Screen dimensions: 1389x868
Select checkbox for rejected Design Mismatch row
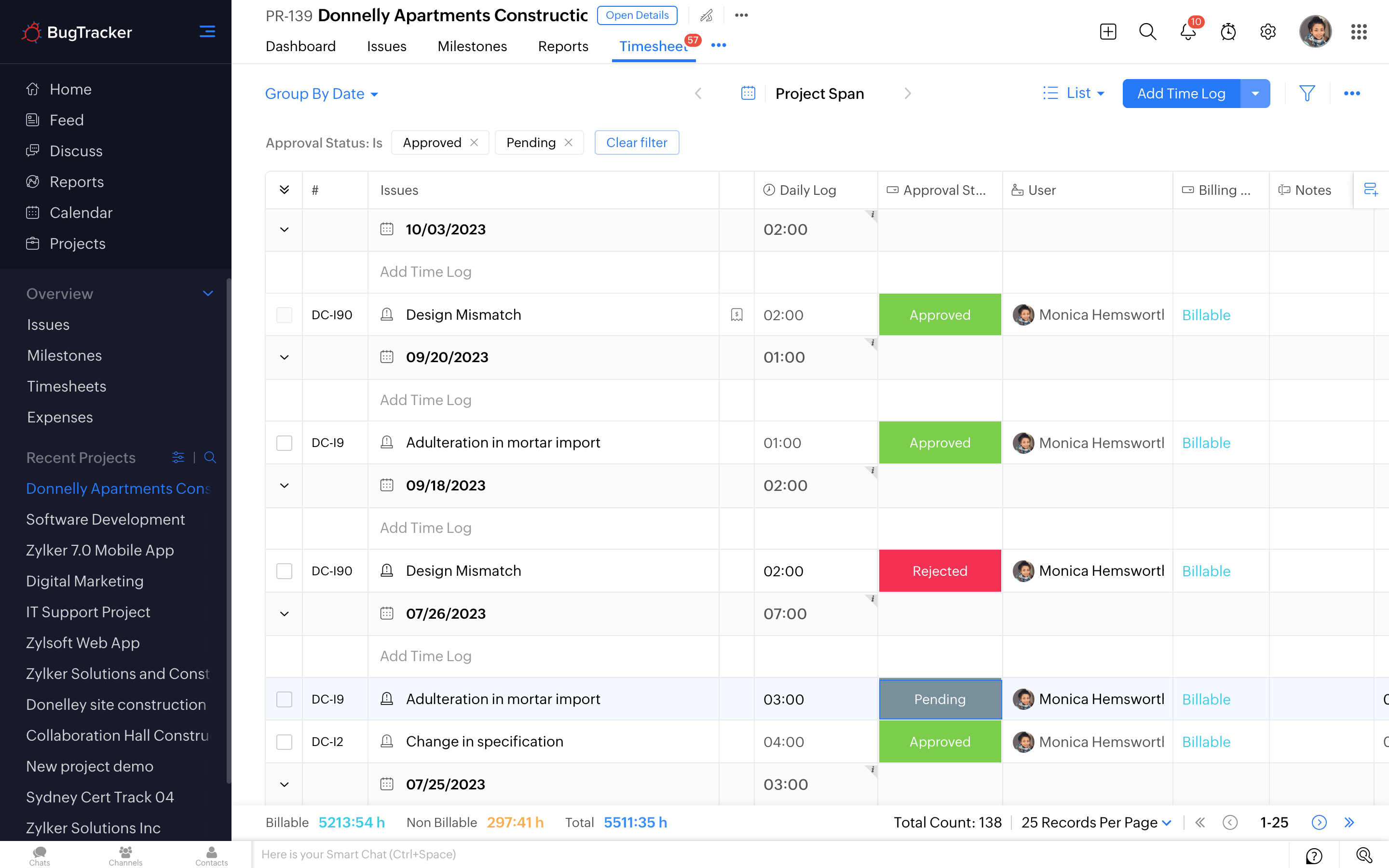tap(284, 570)
